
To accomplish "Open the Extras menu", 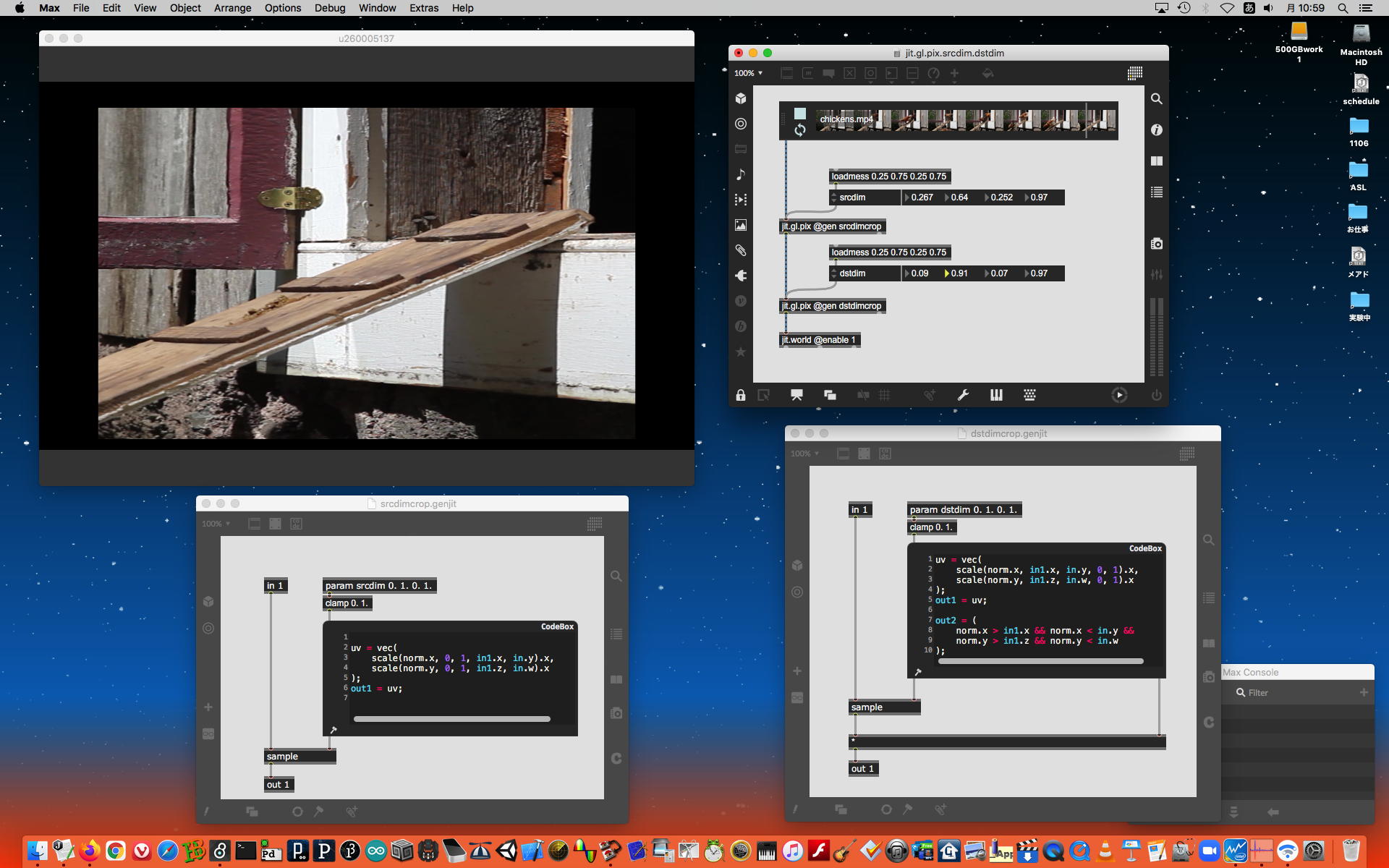I will pyautogui.click(x=423, y=8).
